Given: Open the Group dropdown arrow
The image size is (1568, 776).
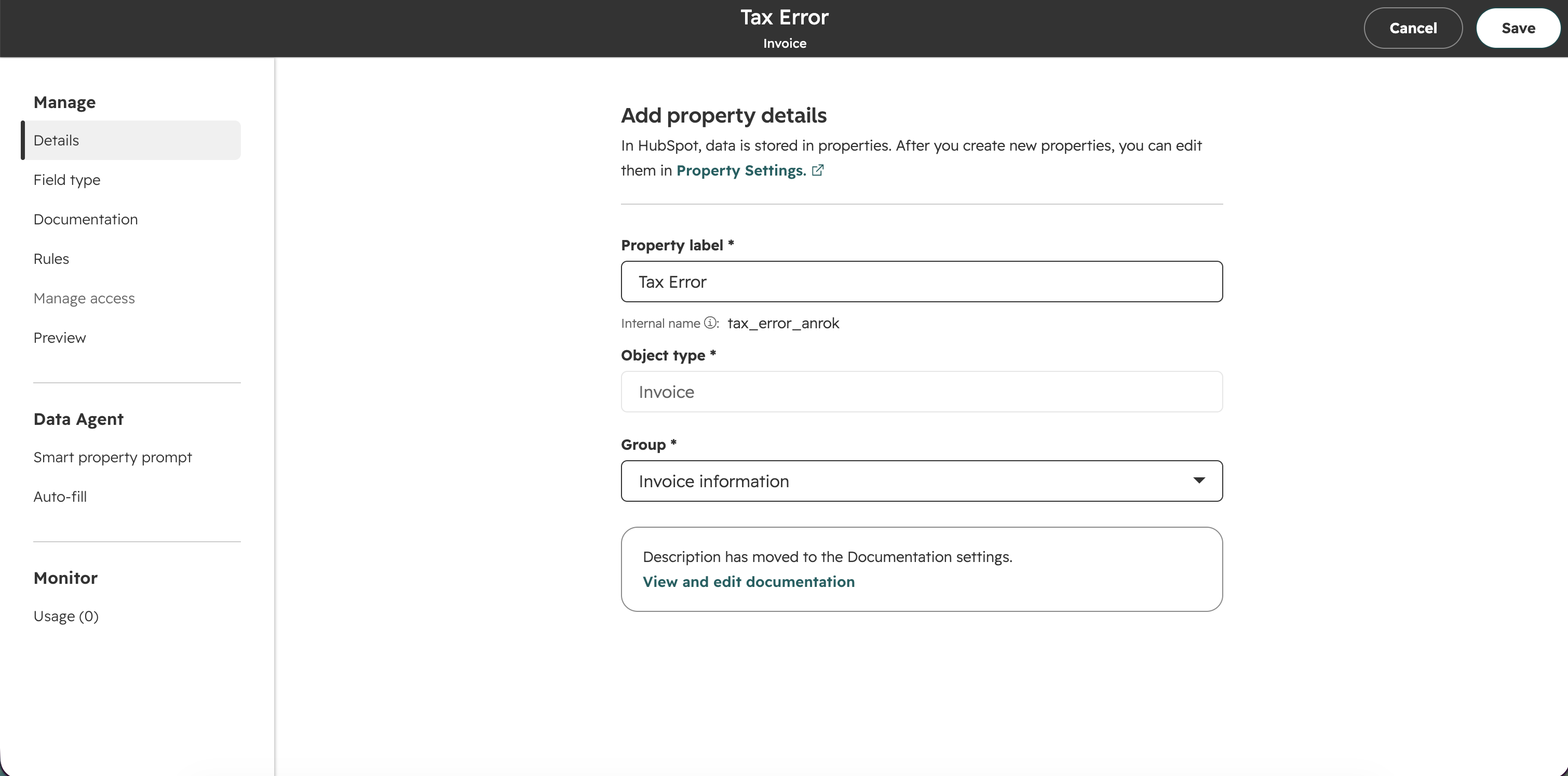Looking at the screenshot, I should 1198,480.
